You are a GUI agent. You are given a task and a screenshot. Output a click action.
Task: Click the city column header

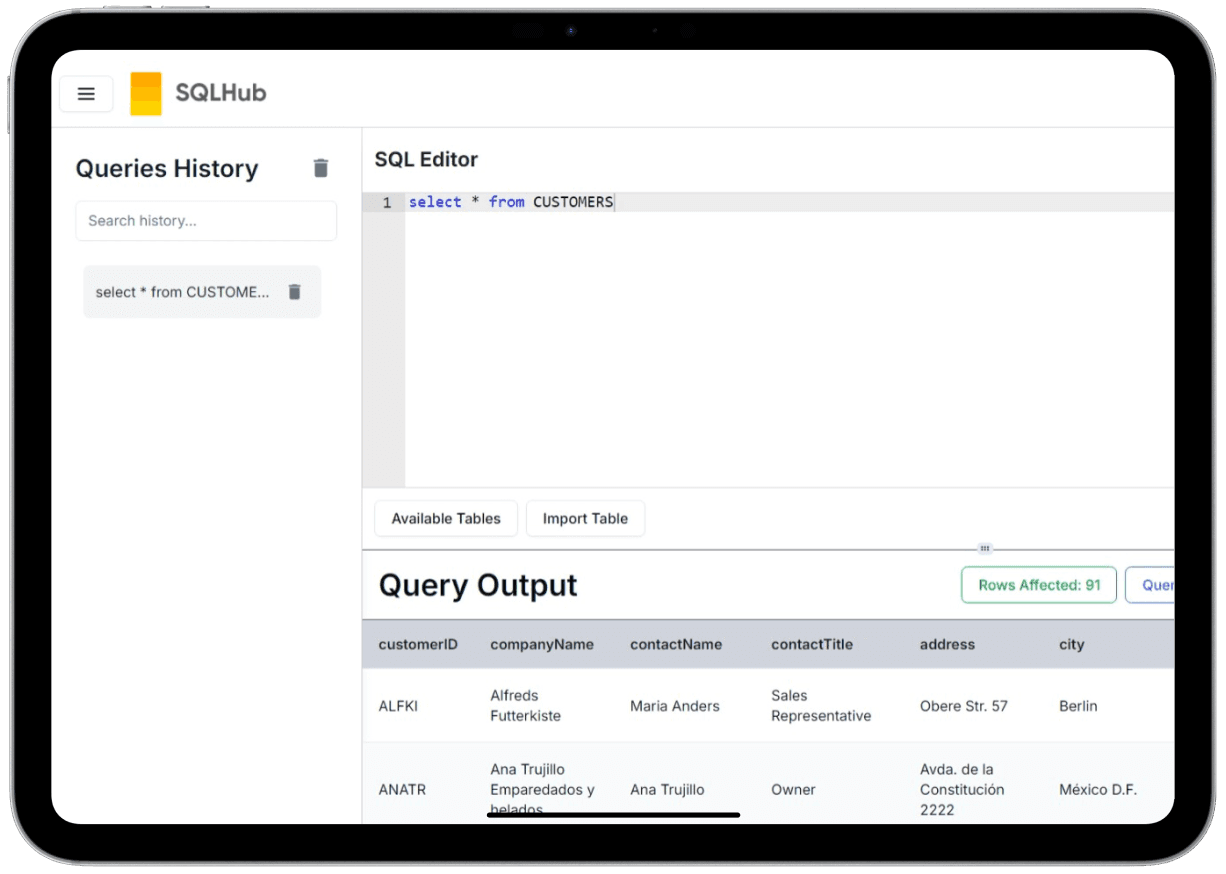pyautogui.click(x=1072, y=645)
